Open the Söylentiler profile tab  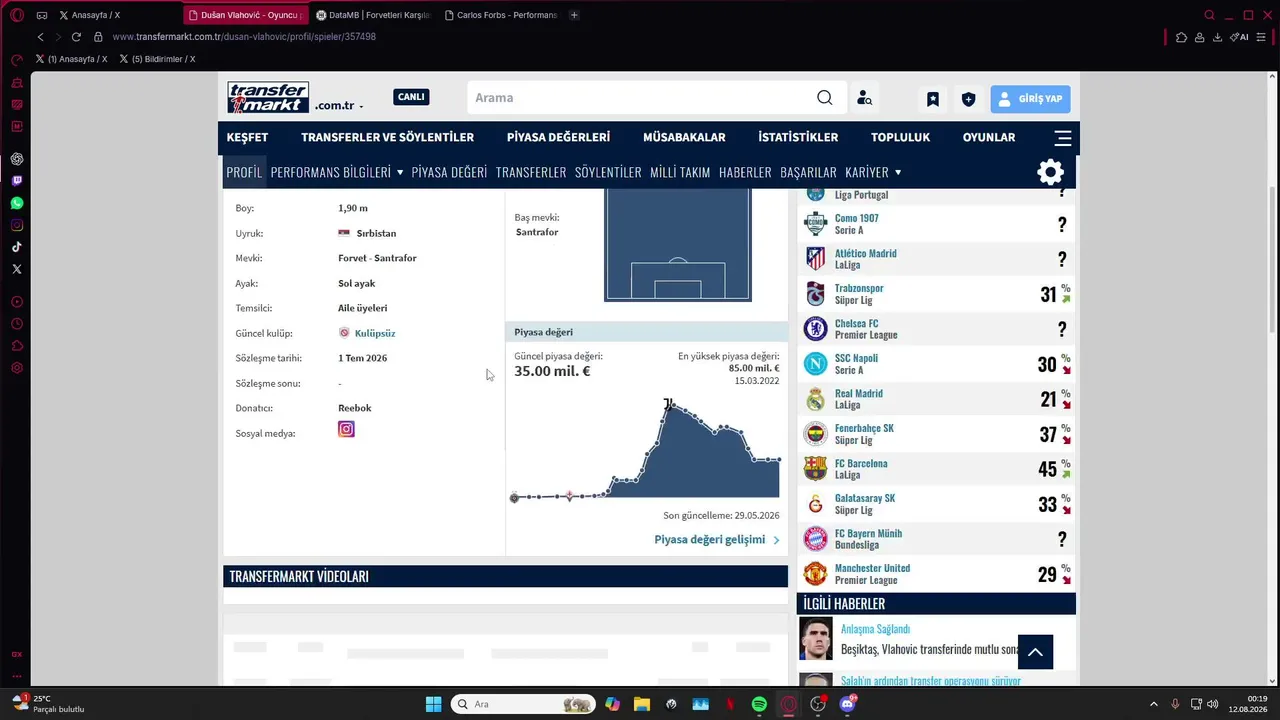click(x=608, y=172)
